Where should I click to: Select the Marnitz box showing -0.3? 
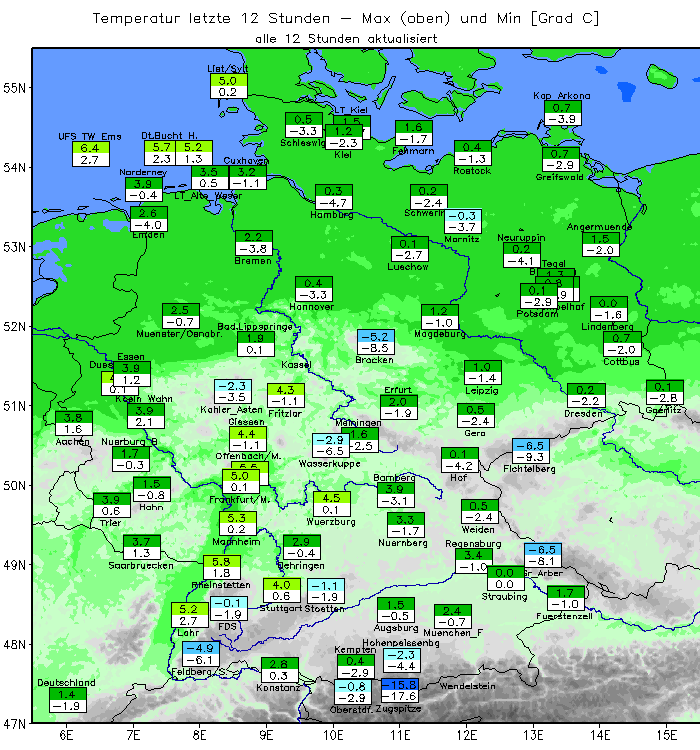(463, 221)
